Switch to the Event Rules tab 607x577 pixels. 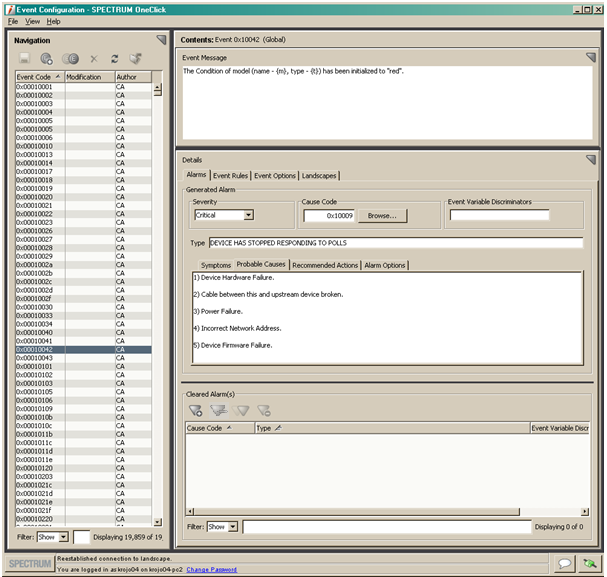pyautogui.click(x=230, y=176)
